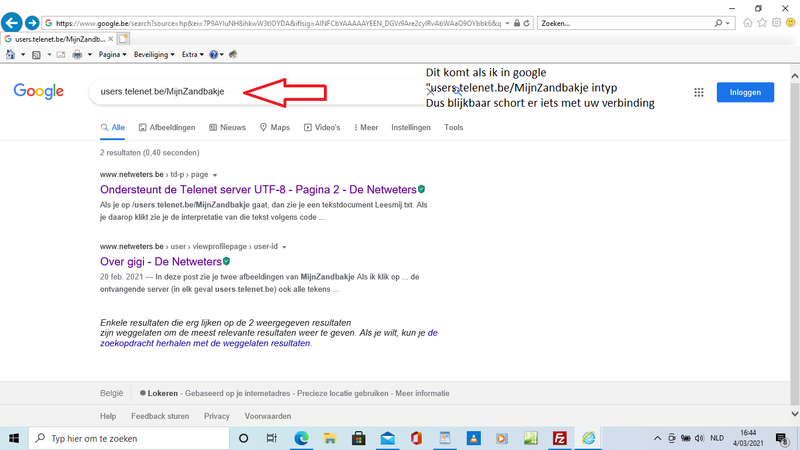Screen dimensions: 800x450
Task: Close the users.telenet.be/MijnZandb... tab
Action: (111, 39)
